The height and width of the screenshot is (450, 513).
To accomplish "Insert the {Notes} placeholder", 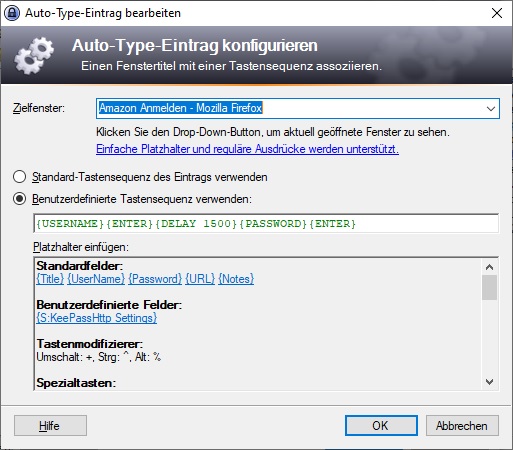I will coord(236,279).
